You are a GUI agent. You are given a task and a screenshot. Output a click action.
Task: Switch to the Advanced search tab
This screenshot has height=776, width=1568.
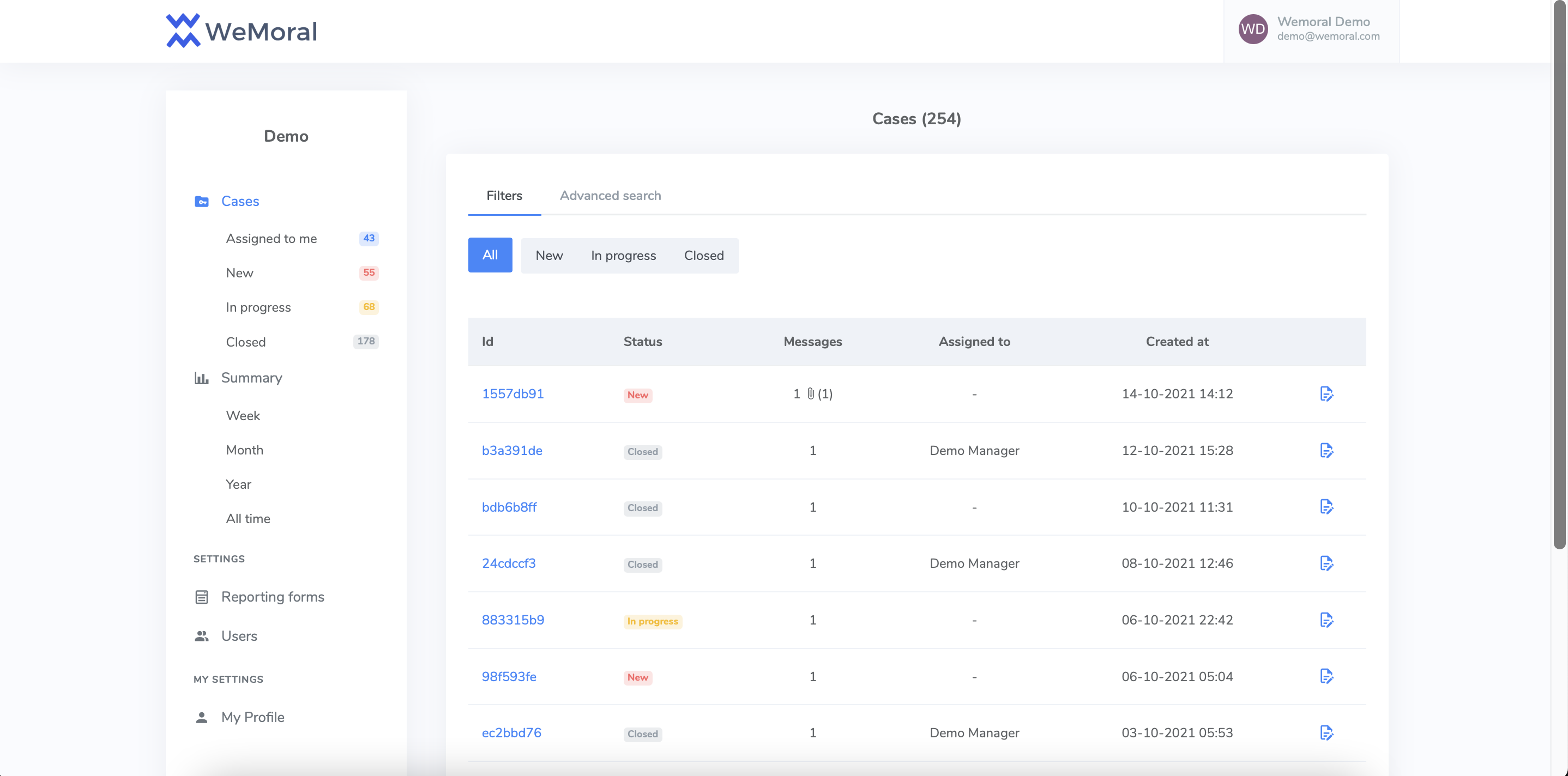[x=611, y=196]
